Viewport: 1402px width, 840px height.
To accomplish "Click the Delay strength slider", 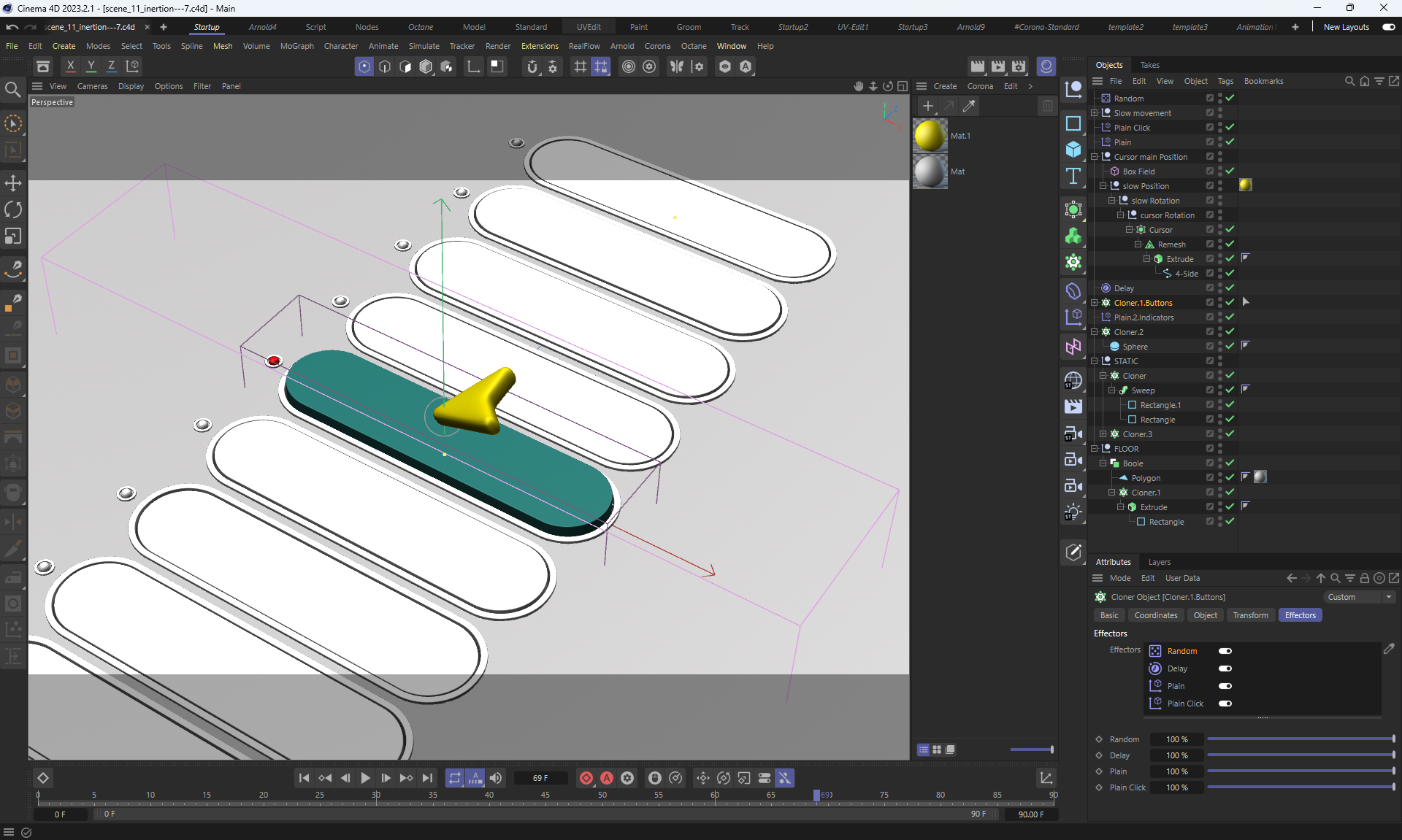I will (x=1300, y=755).
